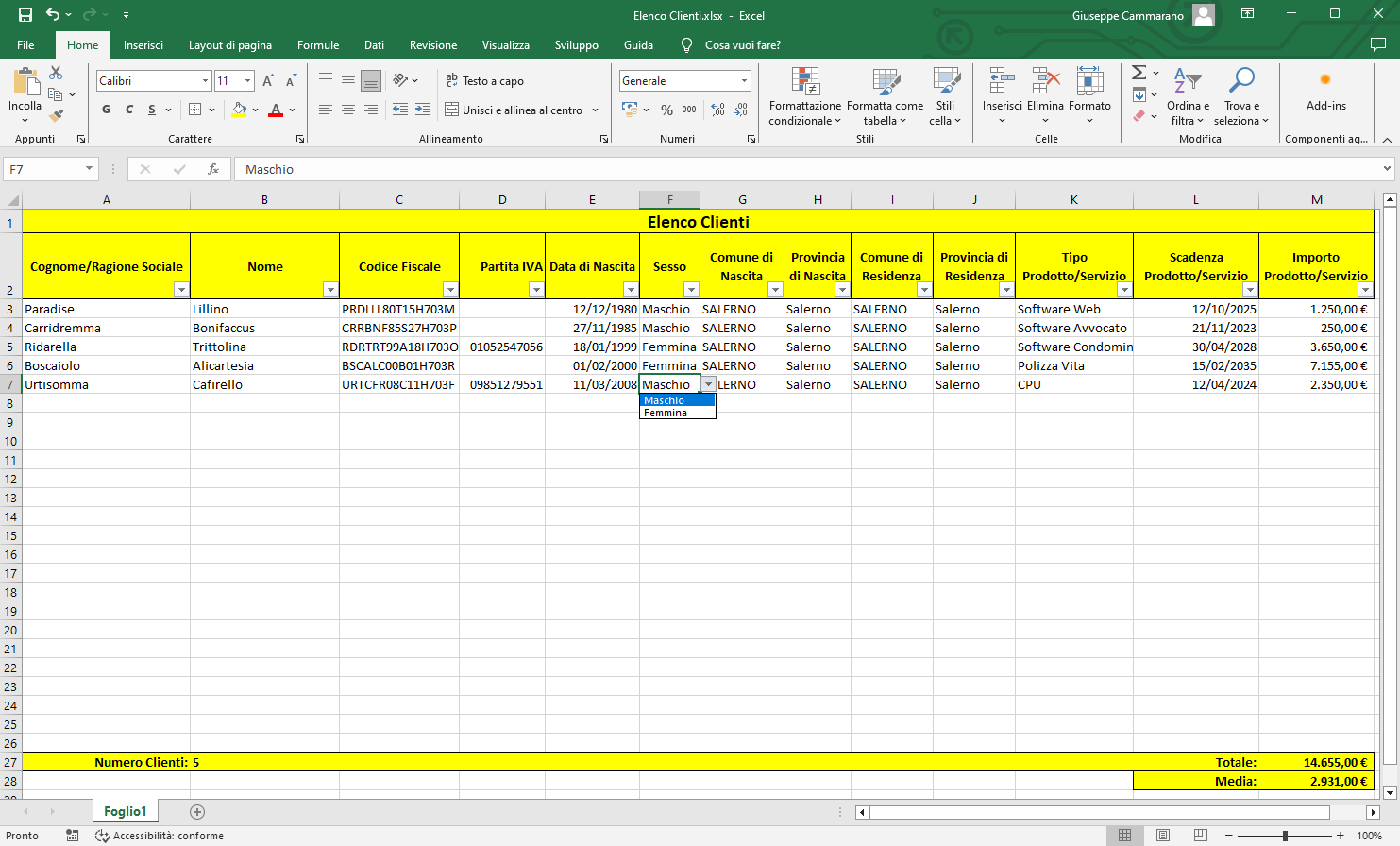Open Trova e seleziona
The image size is (1400, 846).
click(x=1241, y=96)
